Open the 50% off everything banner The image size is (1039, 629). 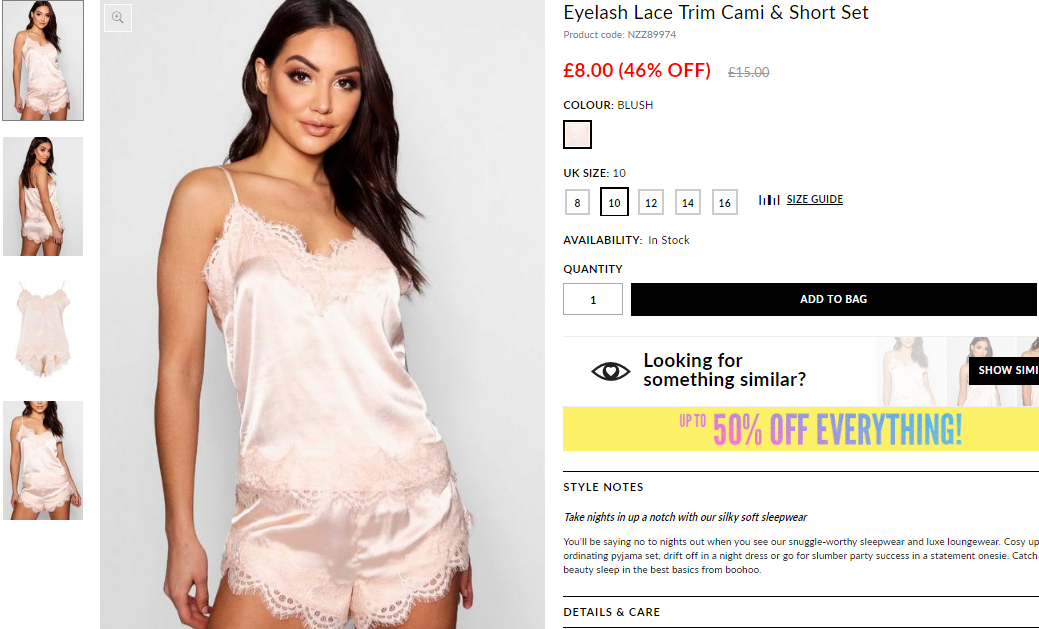801,429
